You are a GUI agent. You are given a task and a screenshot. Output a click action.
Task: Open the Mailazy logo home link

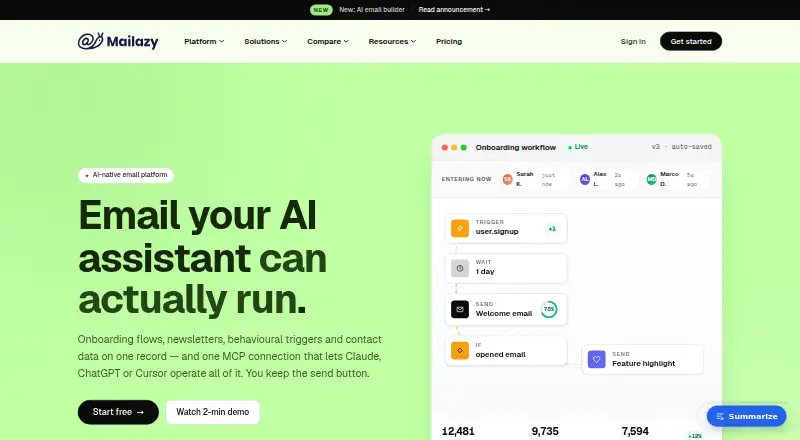pos(118,41)
